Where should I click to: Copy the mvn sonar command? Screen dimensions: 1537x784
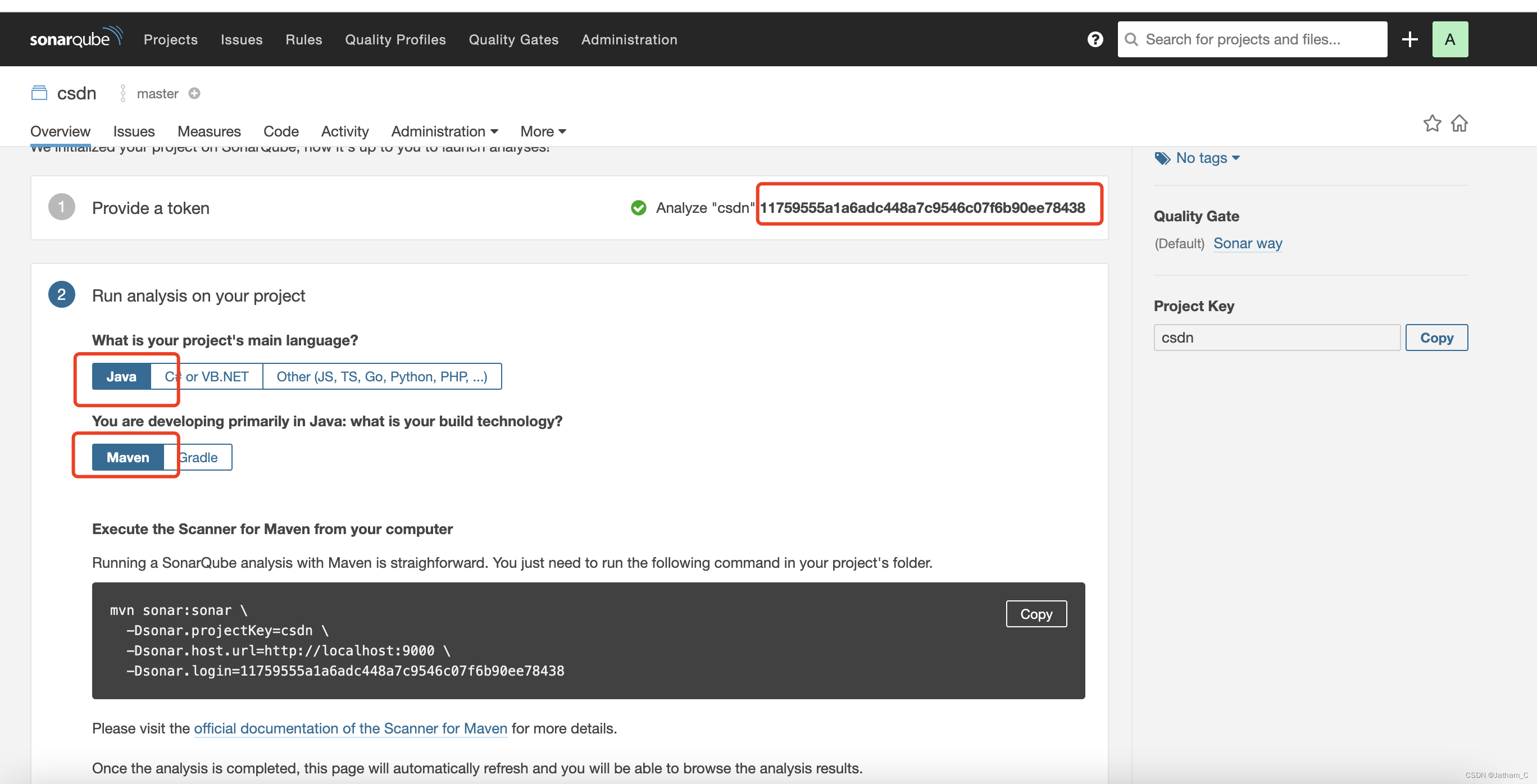coord(1036,614)
